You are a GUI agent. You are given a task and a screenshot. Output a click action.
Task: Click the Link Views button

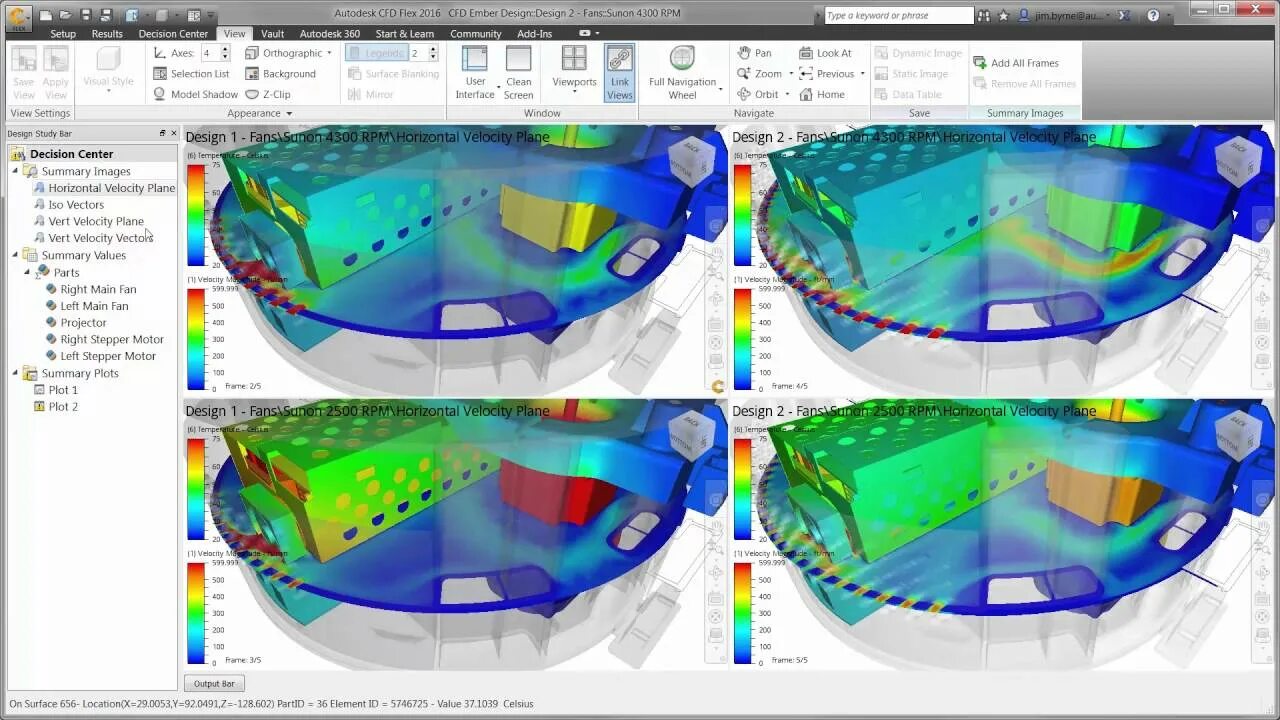620,73
